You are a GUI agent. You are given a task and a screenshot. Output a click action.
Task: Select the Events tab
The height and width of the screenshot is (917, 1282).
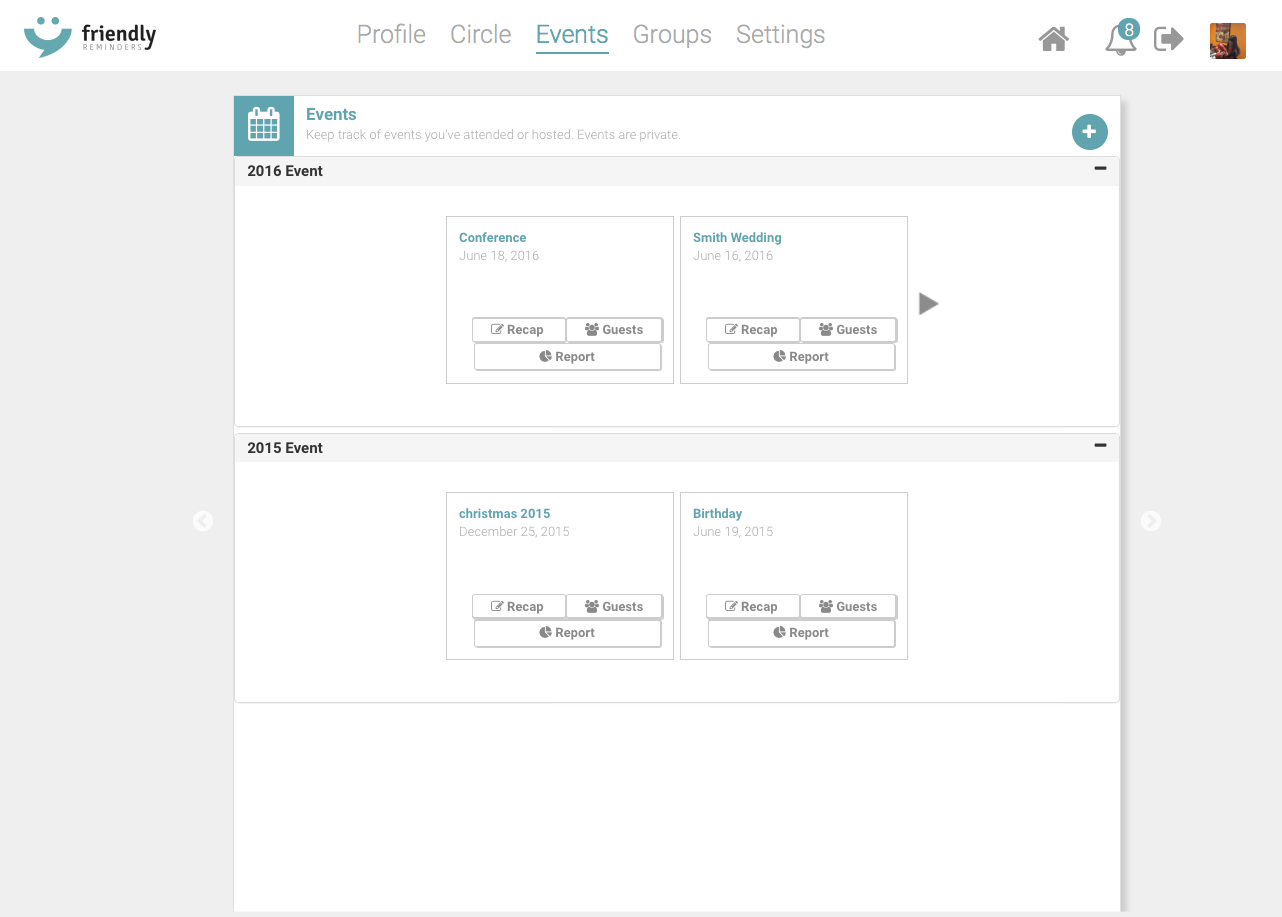coord(572,35)
